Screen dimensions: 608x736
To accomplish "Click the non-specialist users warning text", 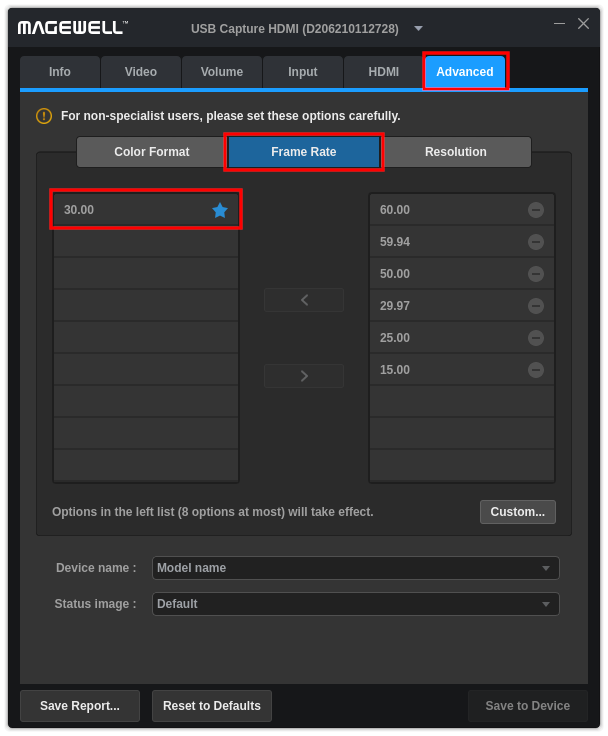I will (231, 116).
